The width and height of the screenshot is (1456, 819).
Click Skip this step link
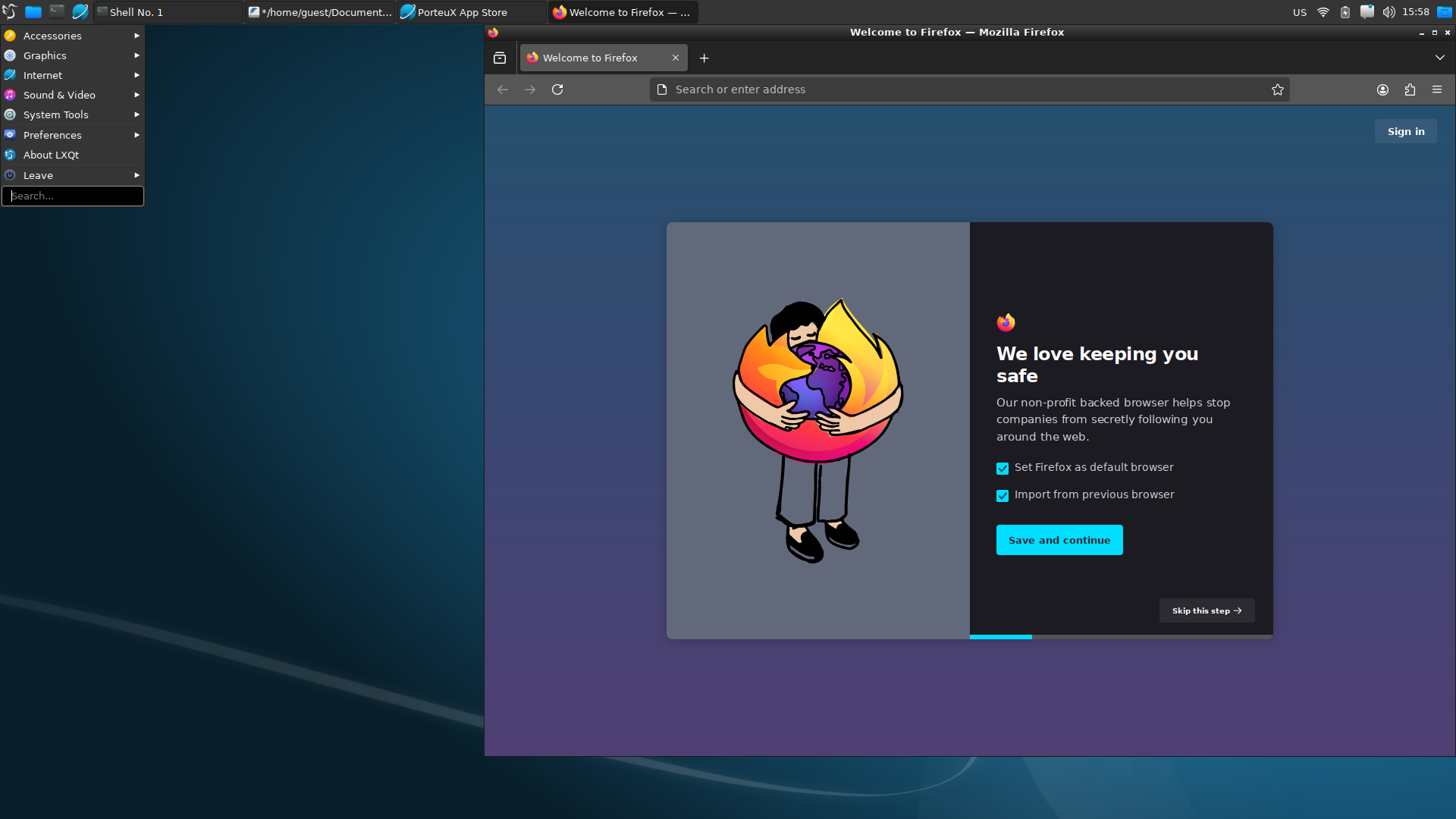(x=1207, y=610)
